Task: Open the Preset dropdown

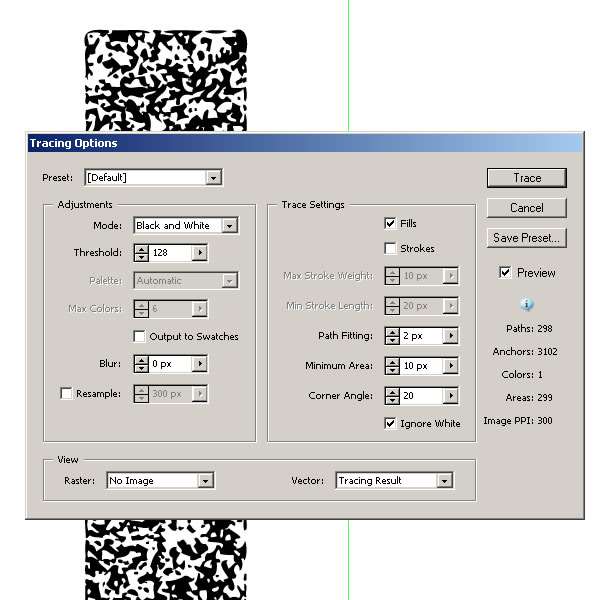Action: coord(213,178)
